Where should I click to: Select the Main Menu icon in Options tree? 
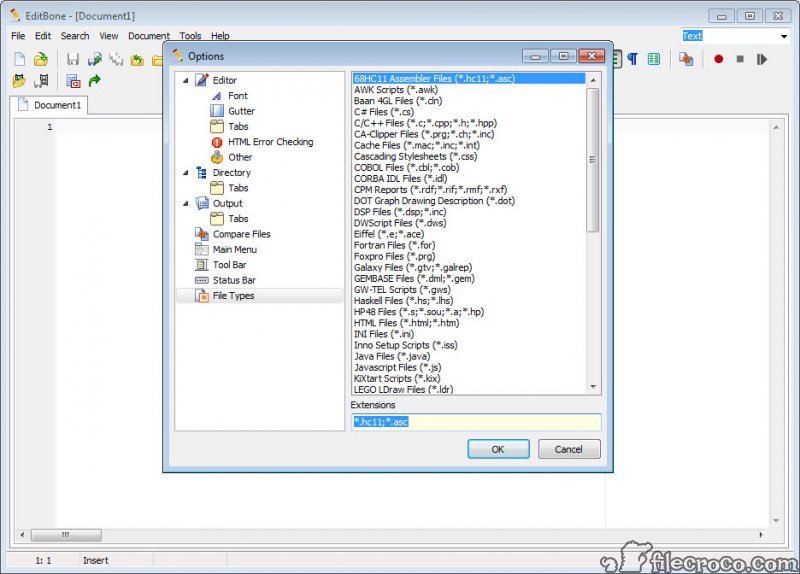point(202,249)
